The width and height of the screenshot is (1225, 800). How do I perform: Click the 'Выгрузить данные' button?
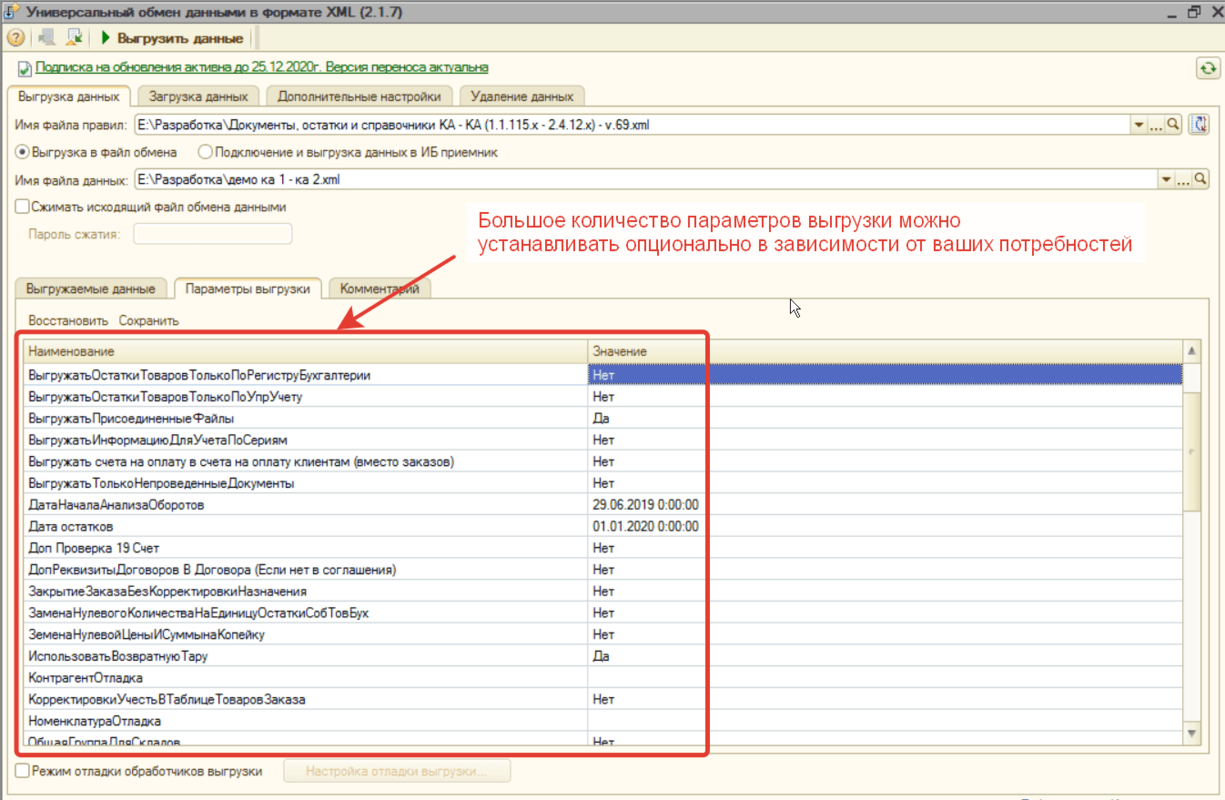[172, 38]
